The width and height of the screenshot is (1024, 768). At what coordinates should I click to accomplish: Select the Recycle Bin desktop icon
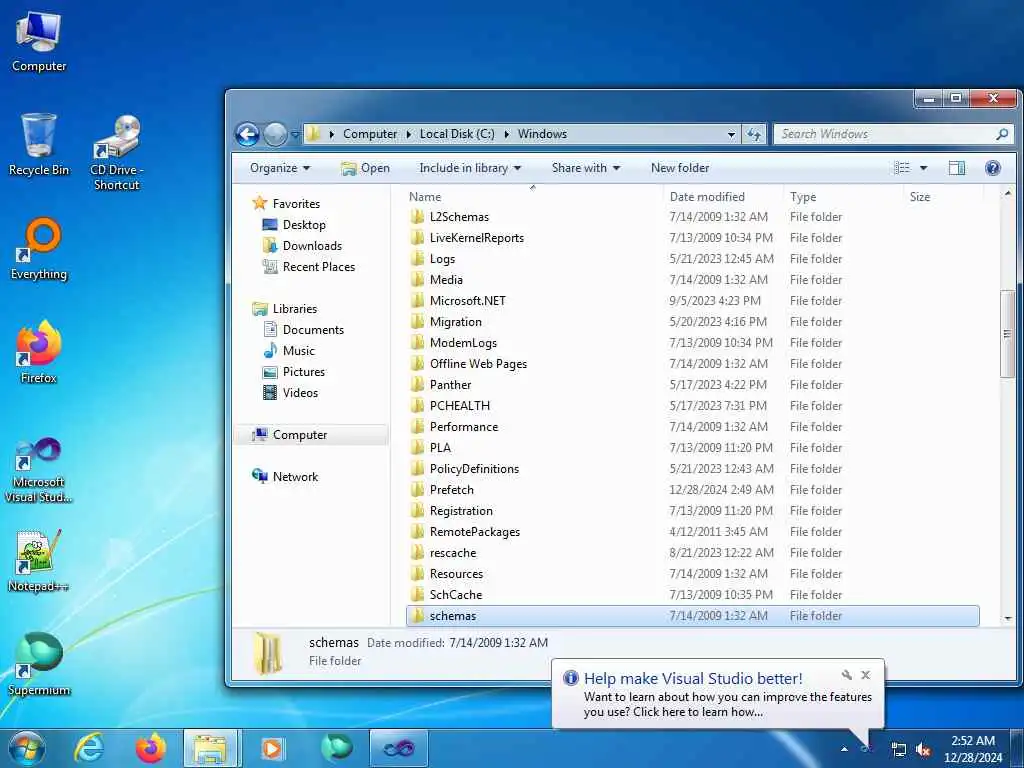click(x=39, y=145)
